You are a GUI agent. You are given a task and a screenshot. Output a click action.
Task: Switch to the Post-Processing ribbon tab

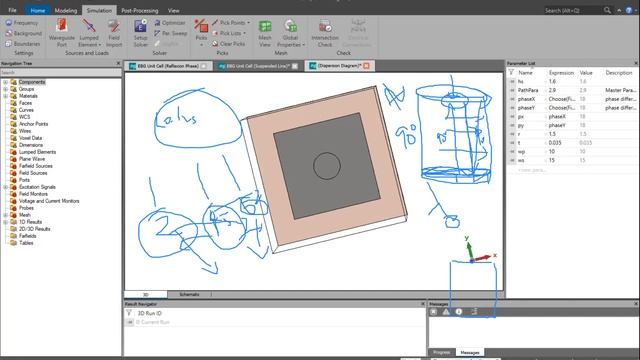pyautogui.click(x=140, y=10)
